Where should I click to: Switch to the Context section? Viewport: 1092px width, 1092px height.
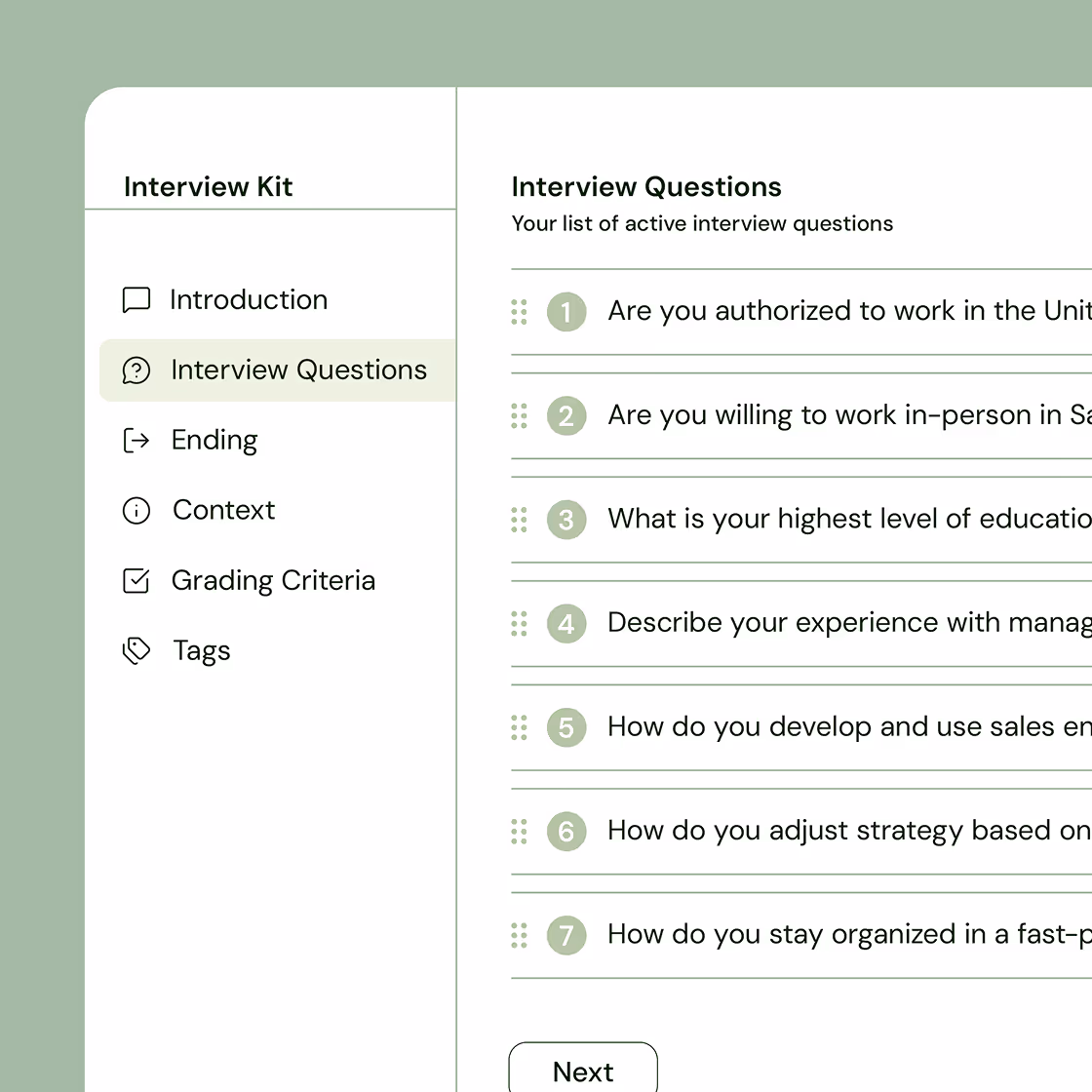coord(223,510)
